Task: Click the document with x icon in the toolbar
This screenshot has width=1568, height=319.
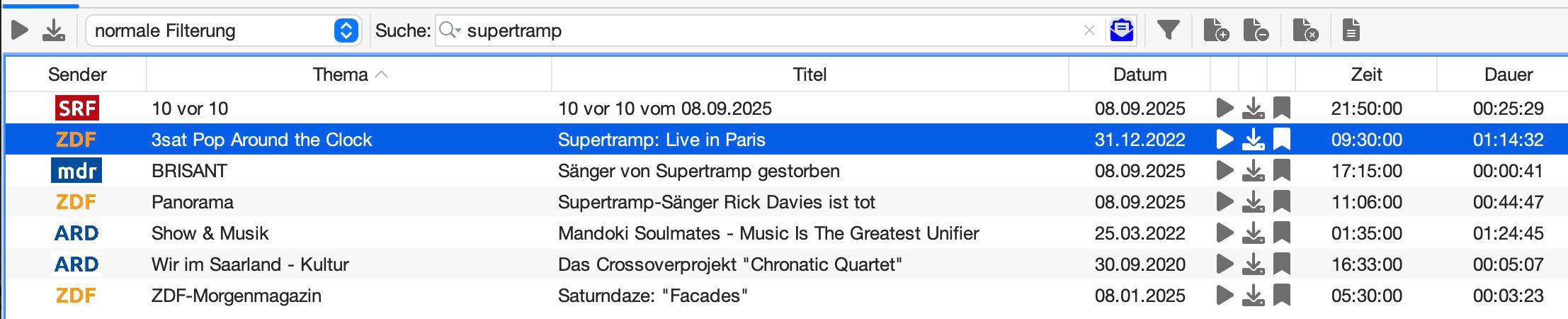Action: pyautogui.click(x=1305, y=30)
